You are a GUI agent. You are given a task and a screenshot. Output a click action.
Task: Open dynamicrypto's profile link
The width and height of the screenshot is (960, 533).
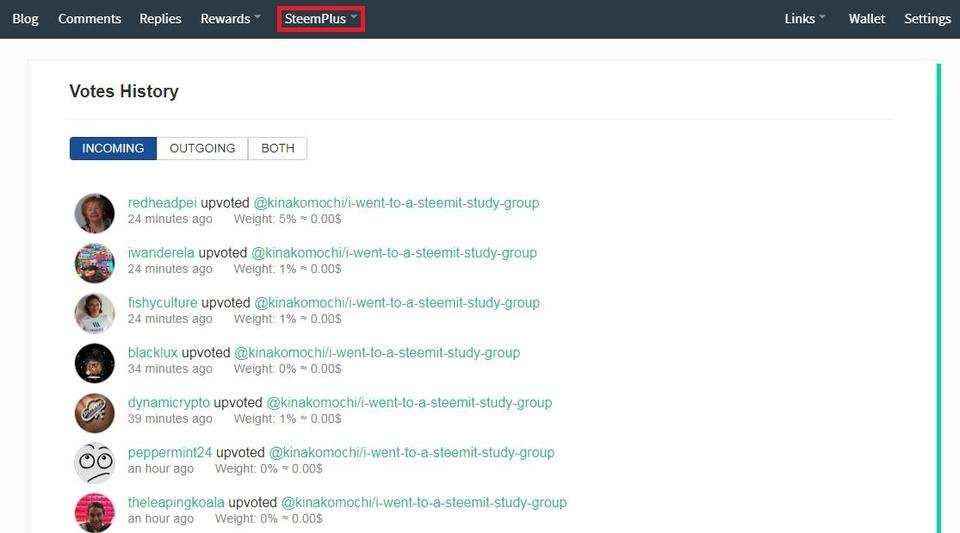point(168,403)
